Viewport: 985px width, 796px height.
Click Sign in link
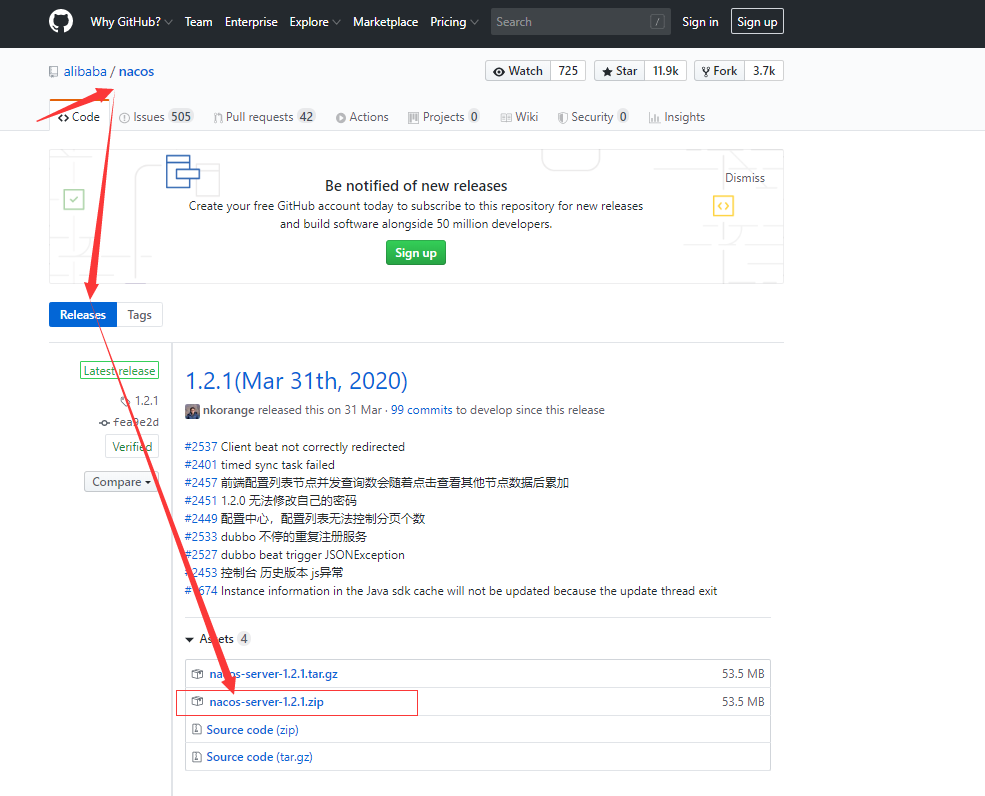[x=700, y=22]
